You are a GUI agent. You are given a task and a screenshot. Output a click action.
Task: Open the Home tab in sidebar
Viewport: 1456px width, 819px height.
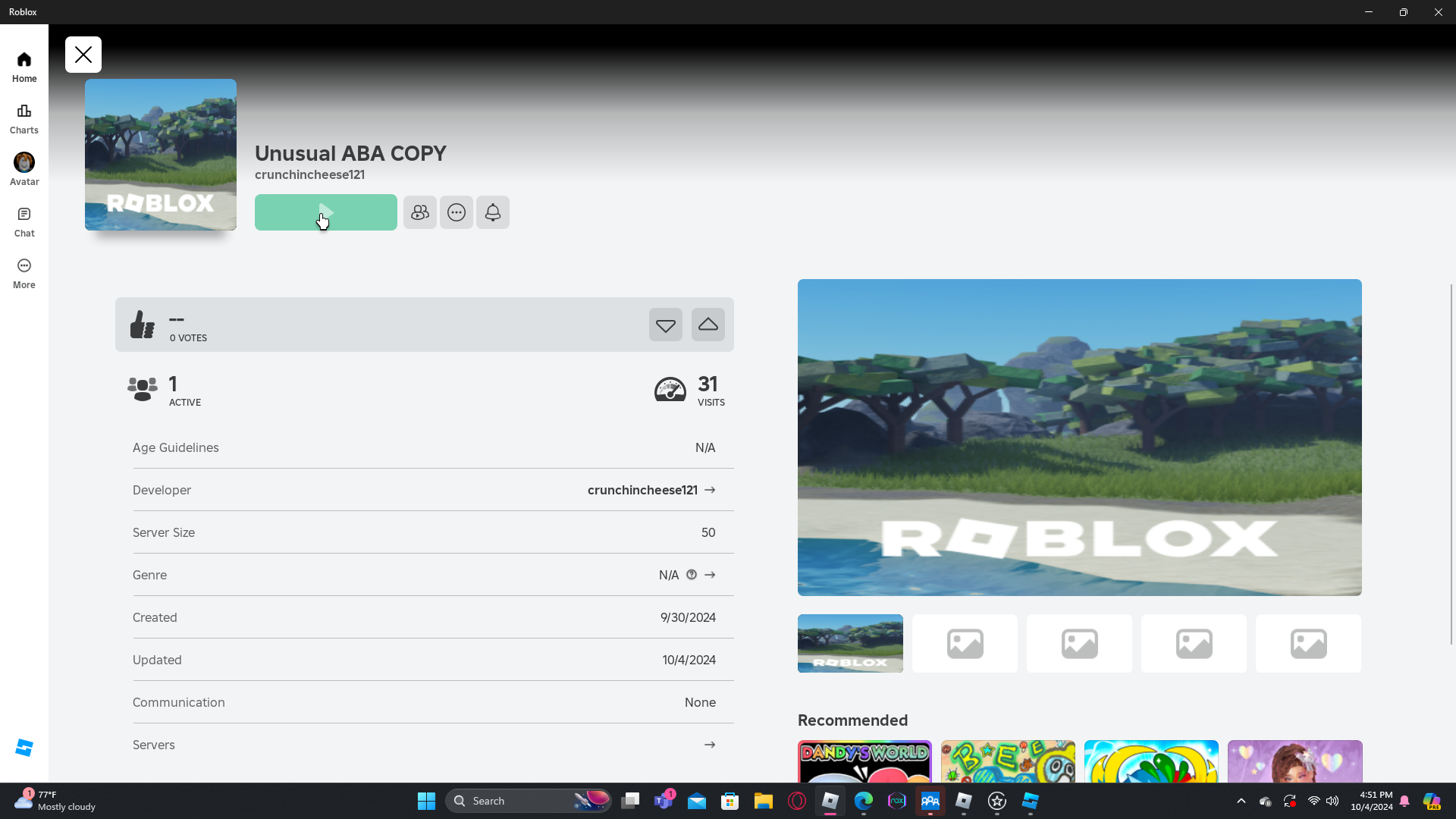pyautogui.click(x=24, y=67)
